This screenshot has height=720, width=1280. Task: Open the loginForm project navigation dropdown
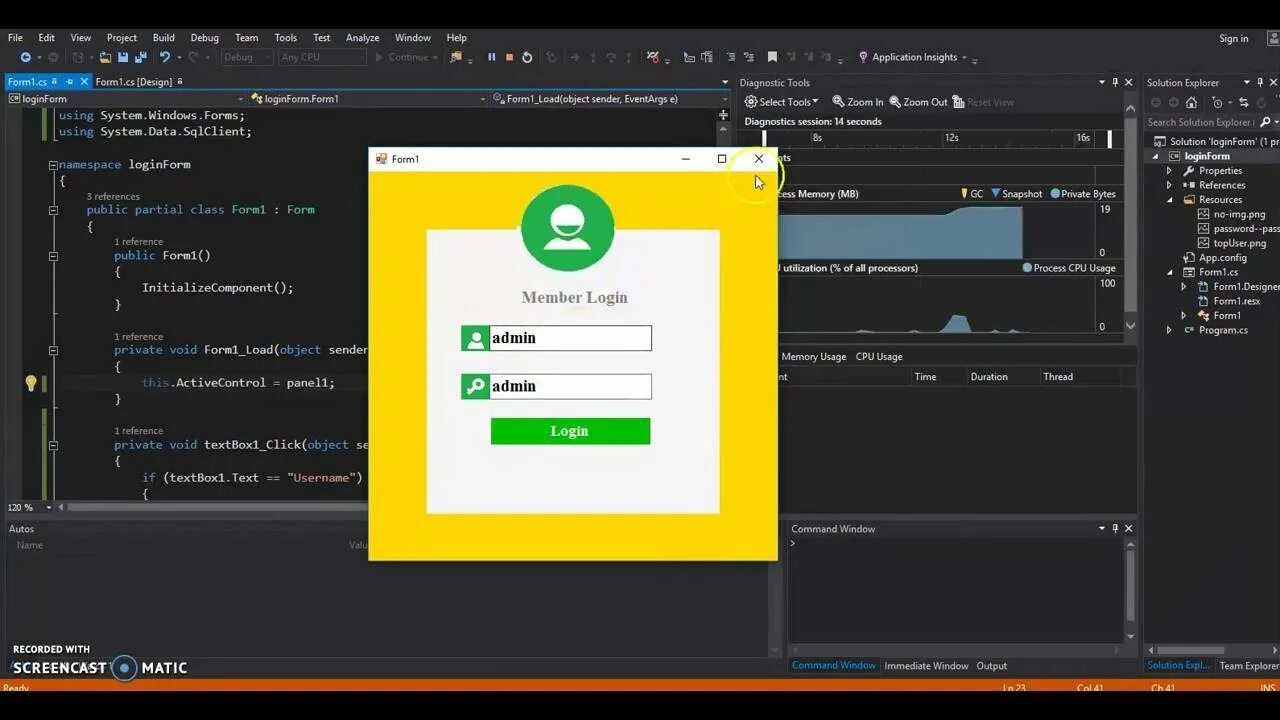[126, 99]
